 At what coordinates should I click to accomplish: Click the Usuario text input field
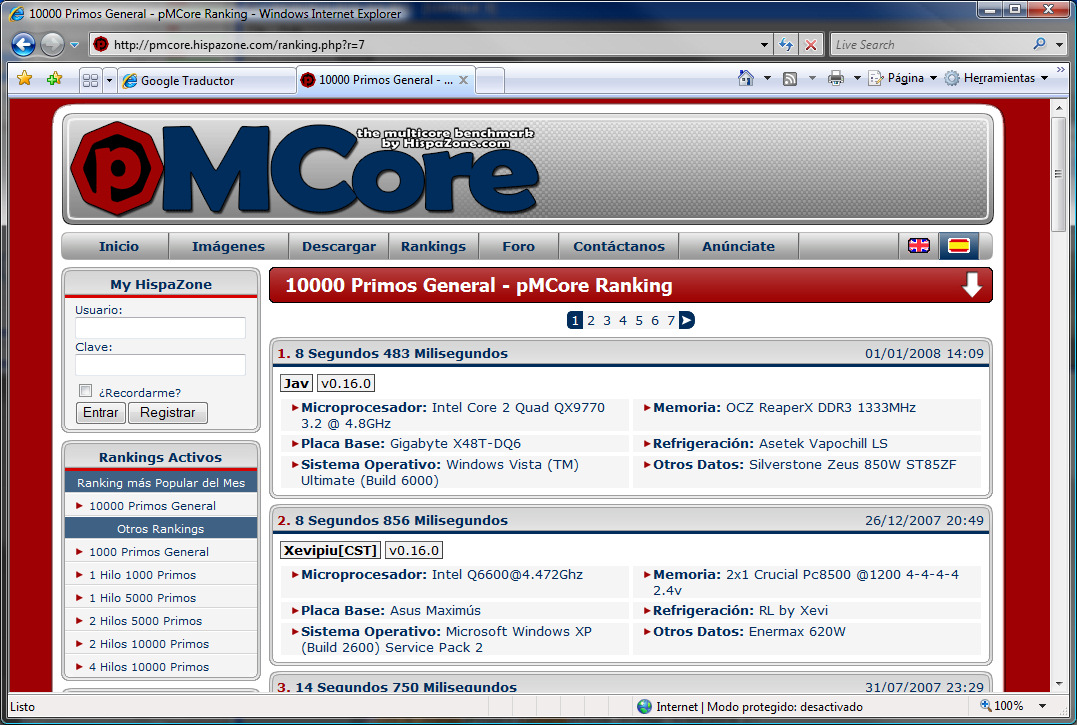click(160, 328)
